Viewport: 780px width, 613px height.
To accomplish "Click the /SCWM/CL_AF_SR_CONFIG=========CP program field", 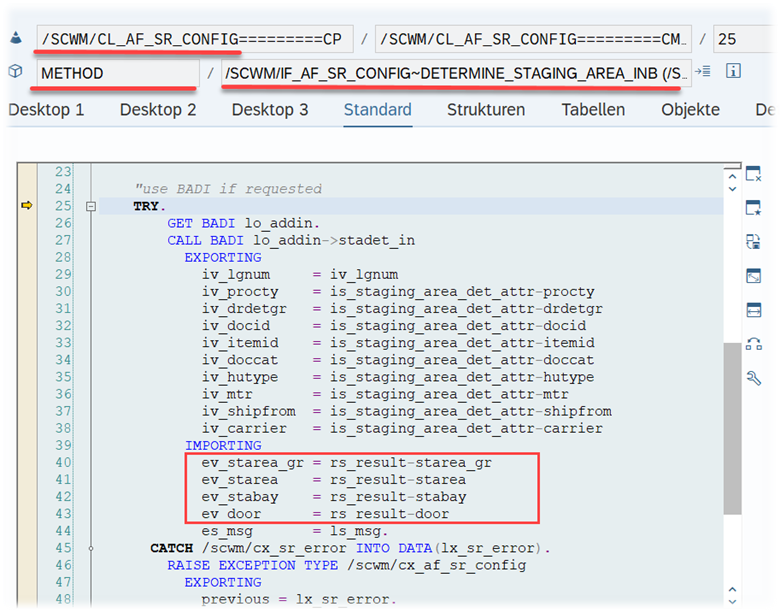I will pos(195,39).
